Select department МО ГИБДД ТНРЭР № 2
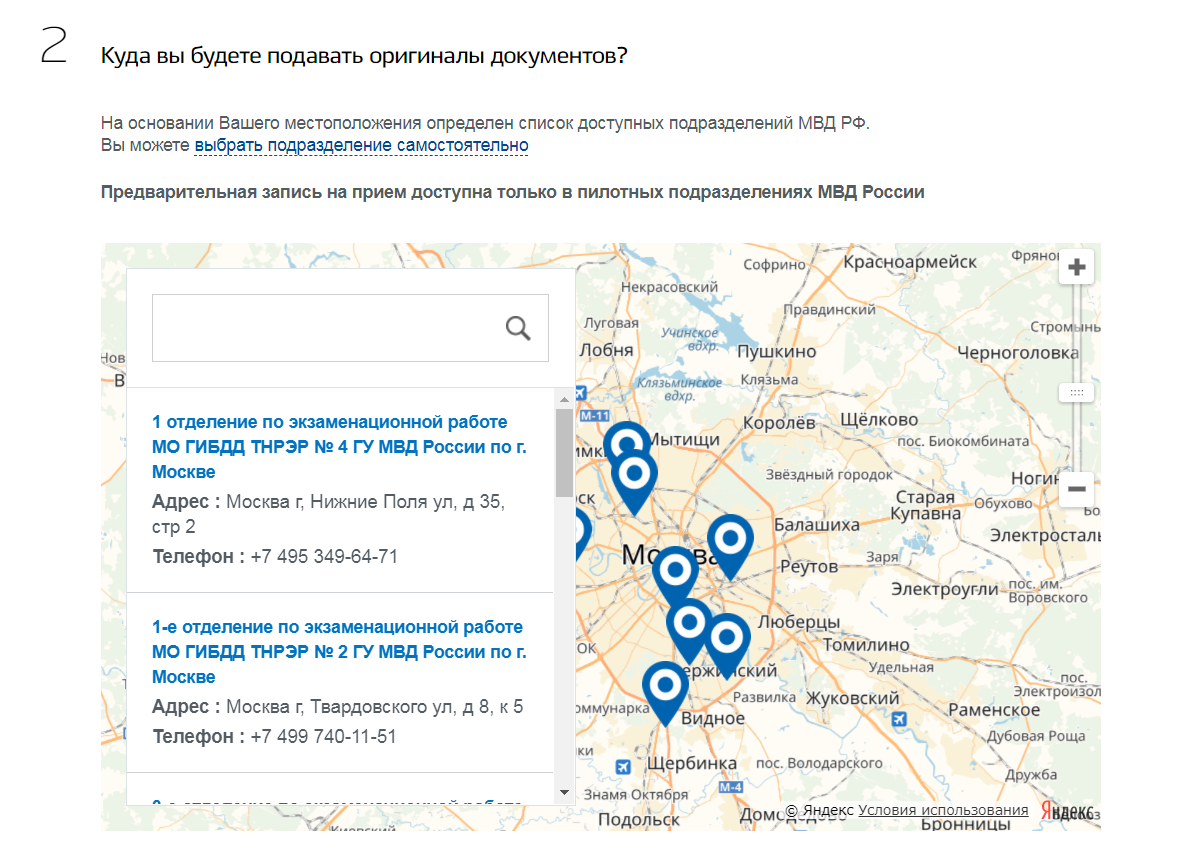Screen dimensions: 1199x860 tap(337, 652)
